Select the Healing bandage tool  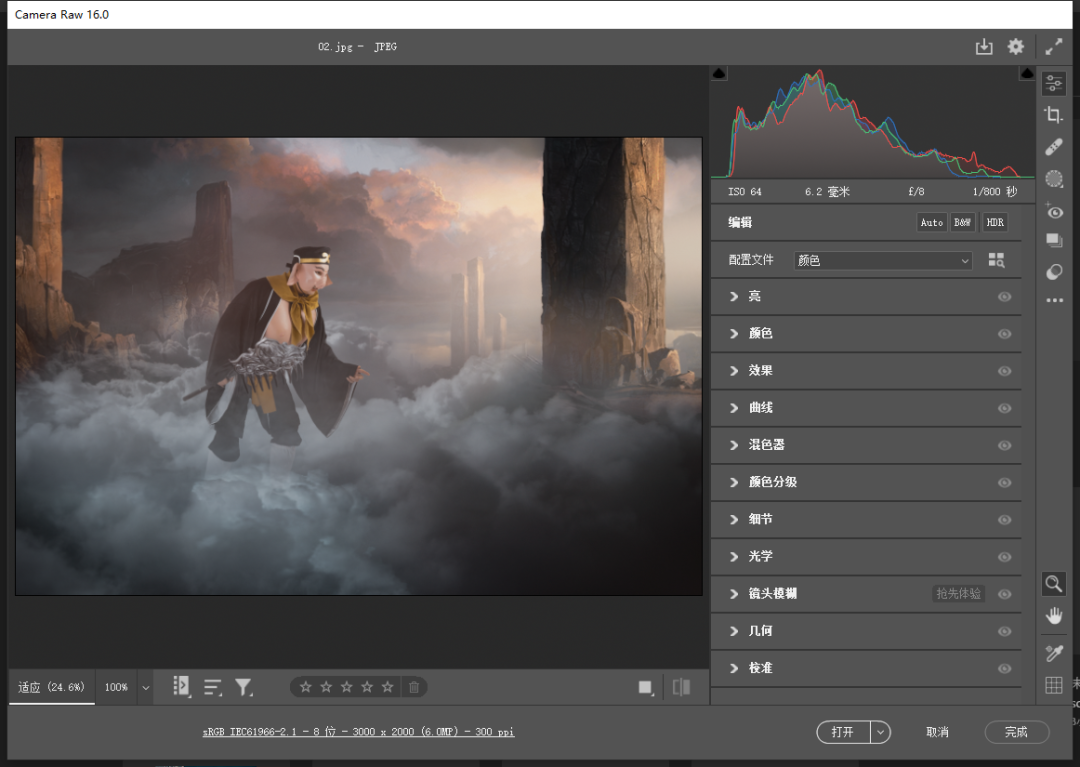pos(1054,147)
